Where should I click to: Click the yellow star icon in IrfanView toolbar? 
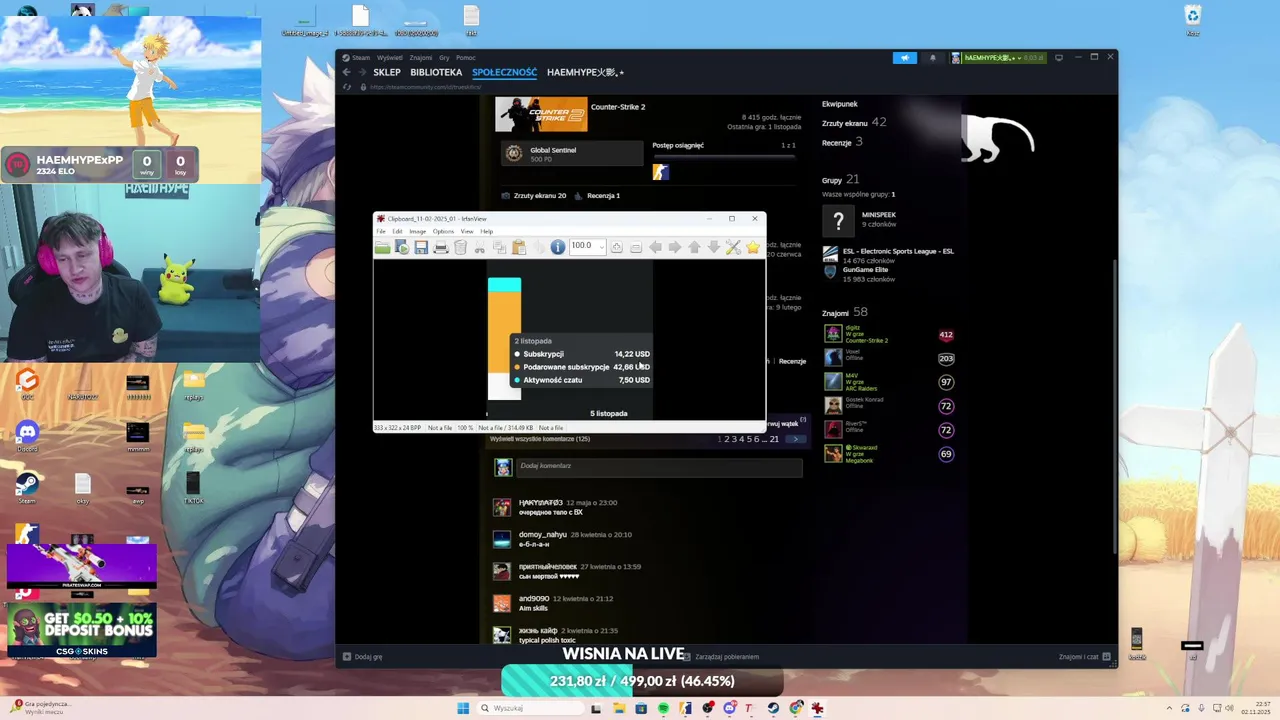[x=752, y=247]
